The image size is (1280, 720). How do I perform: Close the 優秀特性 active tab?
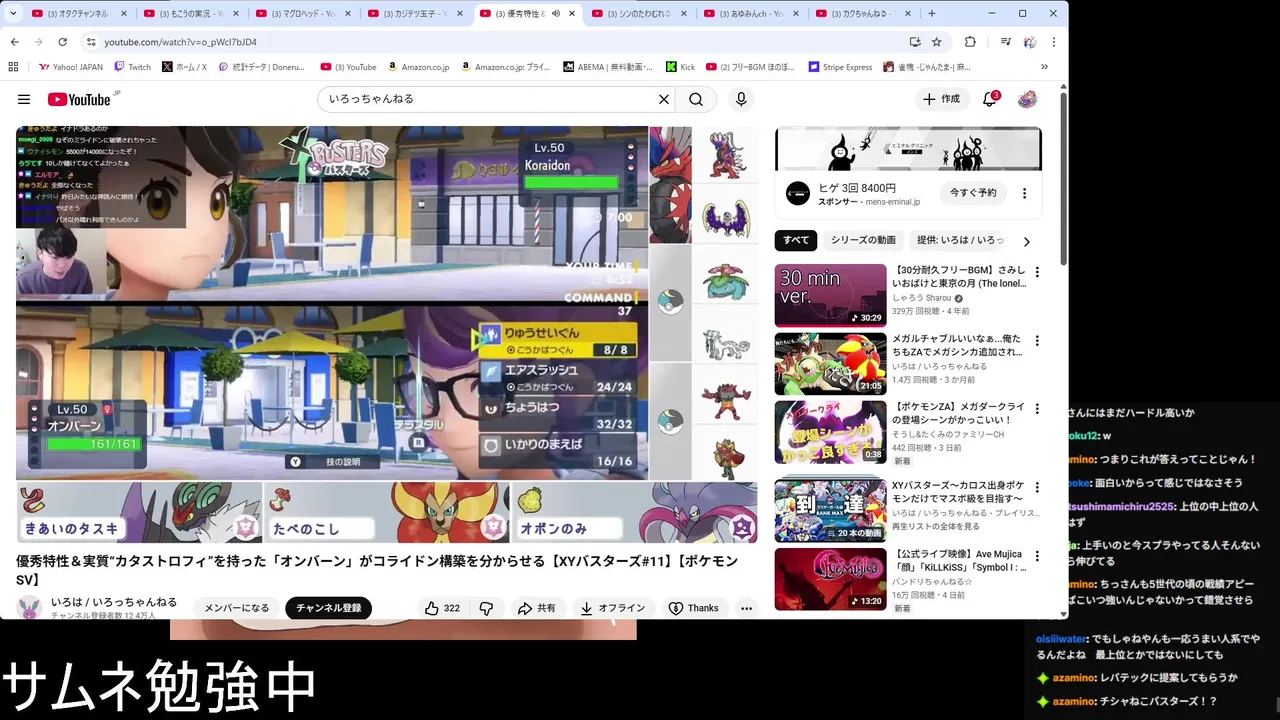tap(572, 14)
